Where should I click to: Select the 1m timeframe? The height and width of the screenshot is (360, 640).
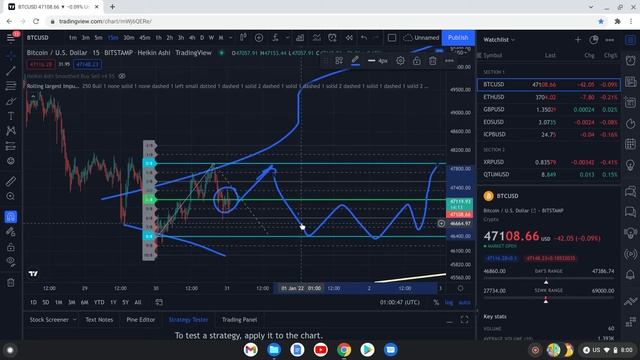pos(73,38)
